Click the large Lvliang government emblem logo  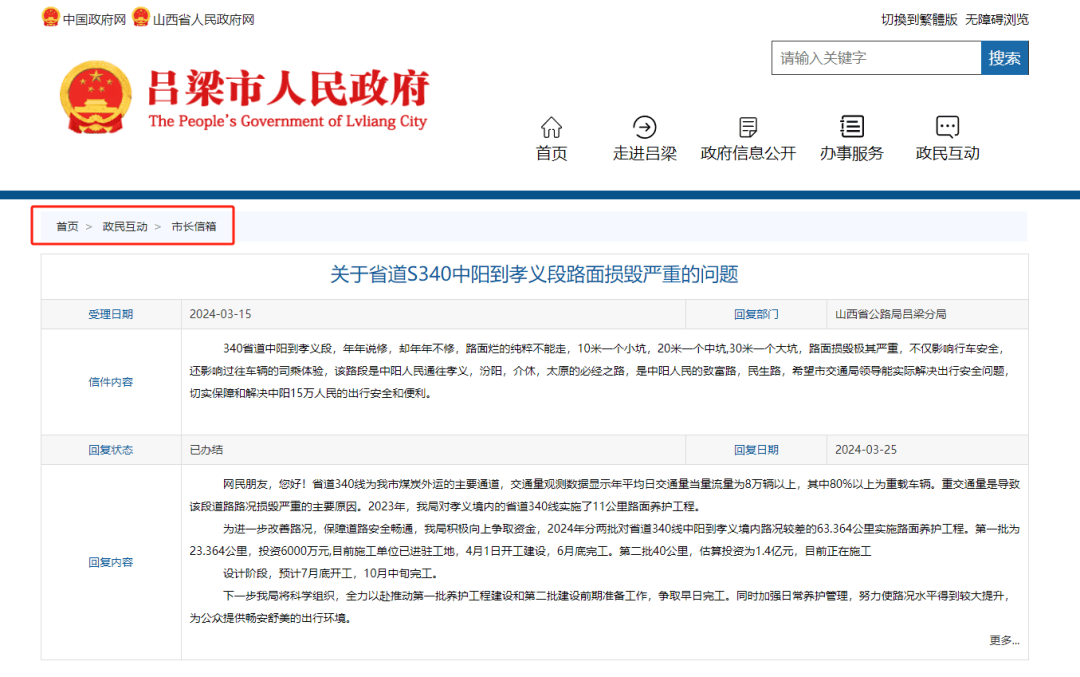click(x=96, y=98)
